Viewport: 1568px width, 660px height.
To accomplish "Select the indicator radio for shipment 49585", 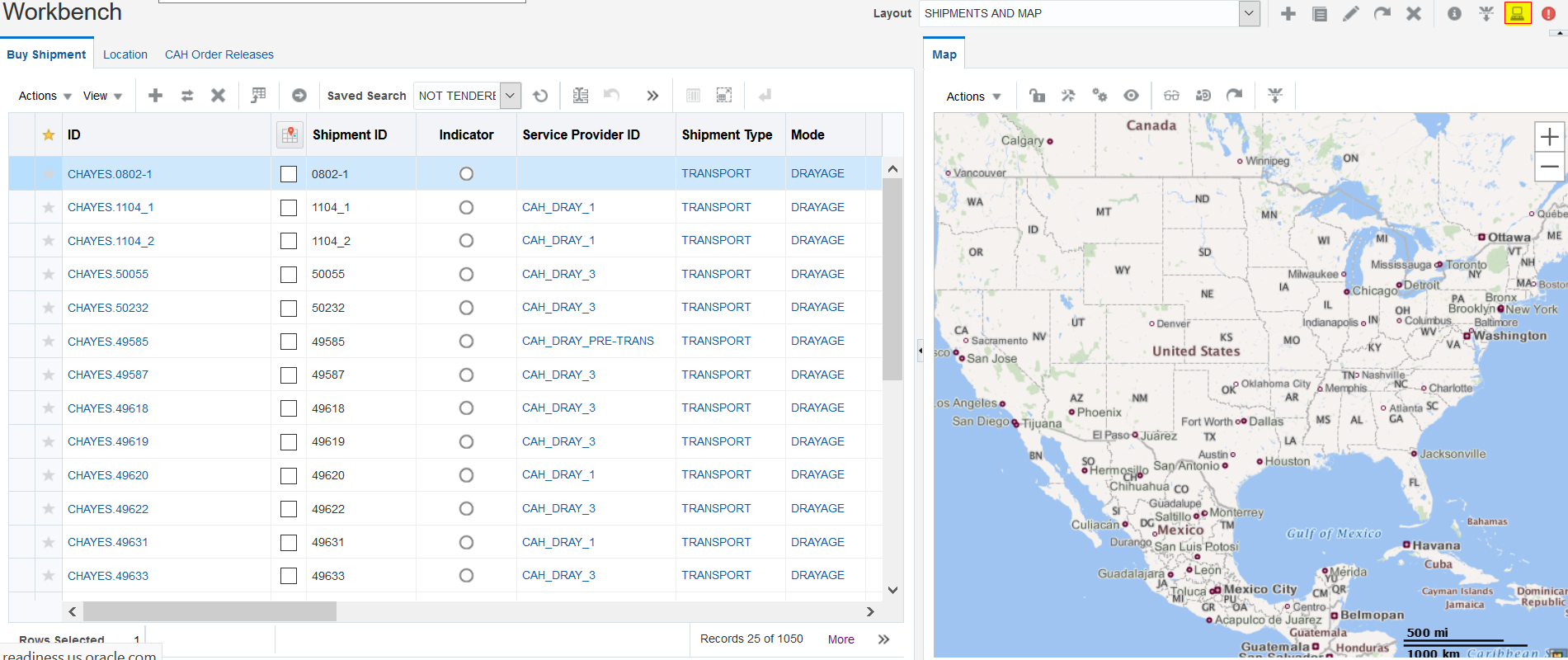I will tap(466, 342).
